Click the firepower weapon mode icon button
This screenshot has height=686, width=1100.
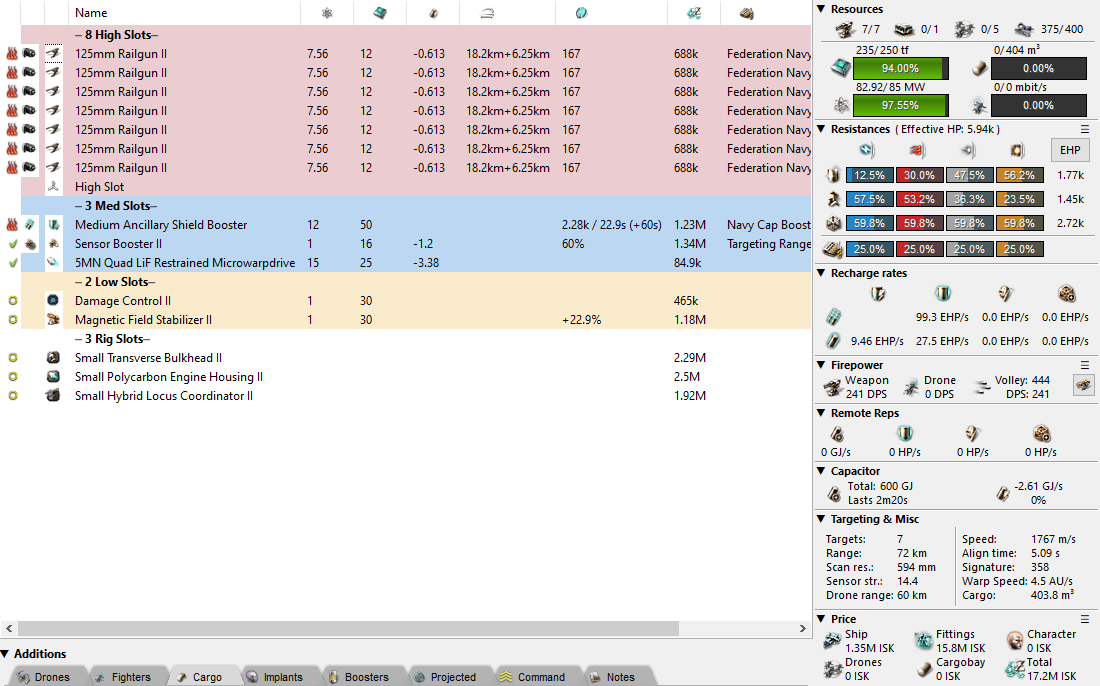1083,385
